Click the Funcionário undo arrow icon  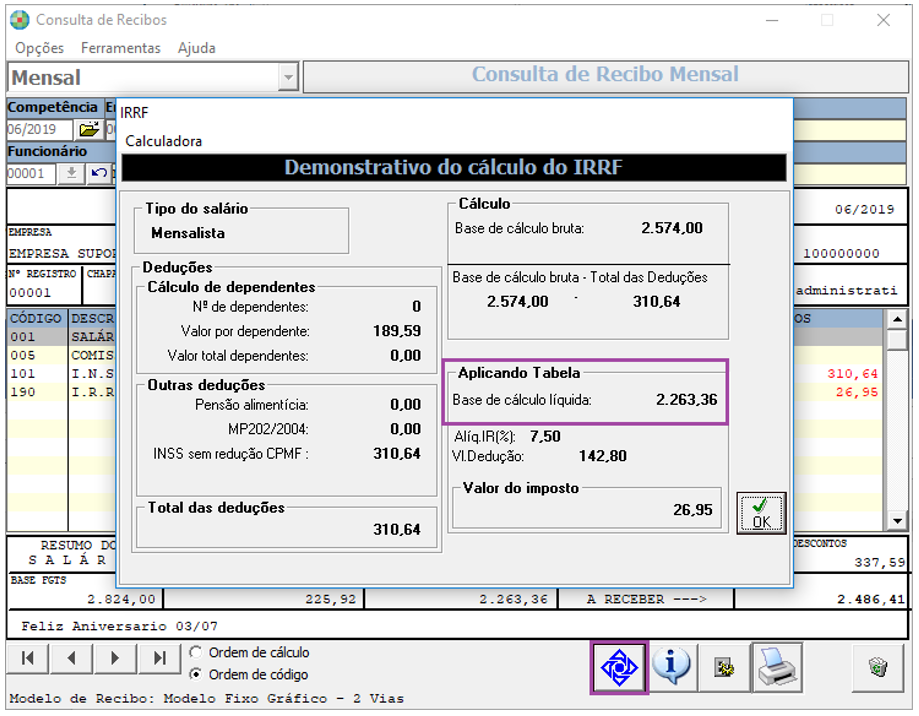point(99,173)
